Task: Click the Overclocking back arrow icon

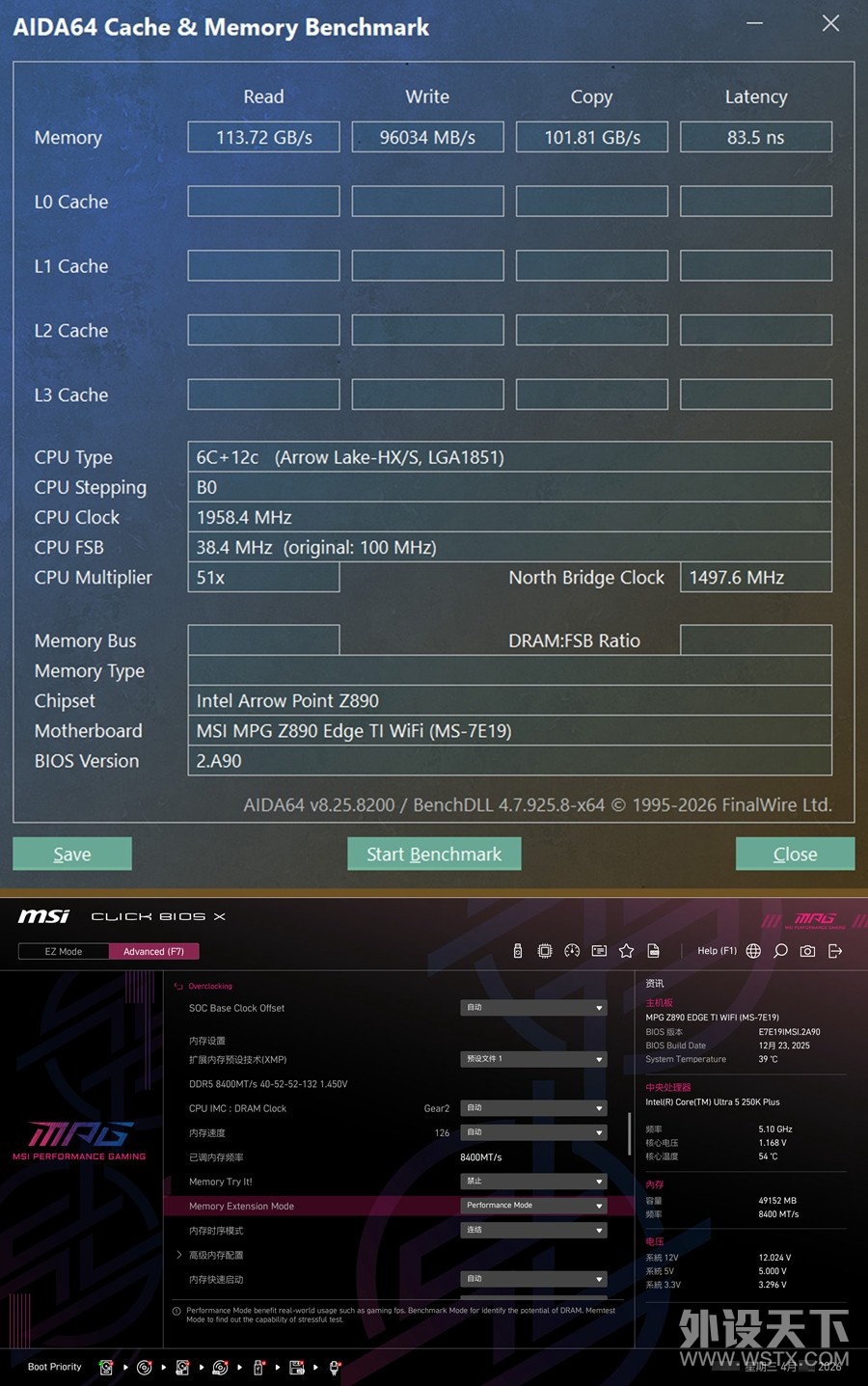Action: [178, 986]
